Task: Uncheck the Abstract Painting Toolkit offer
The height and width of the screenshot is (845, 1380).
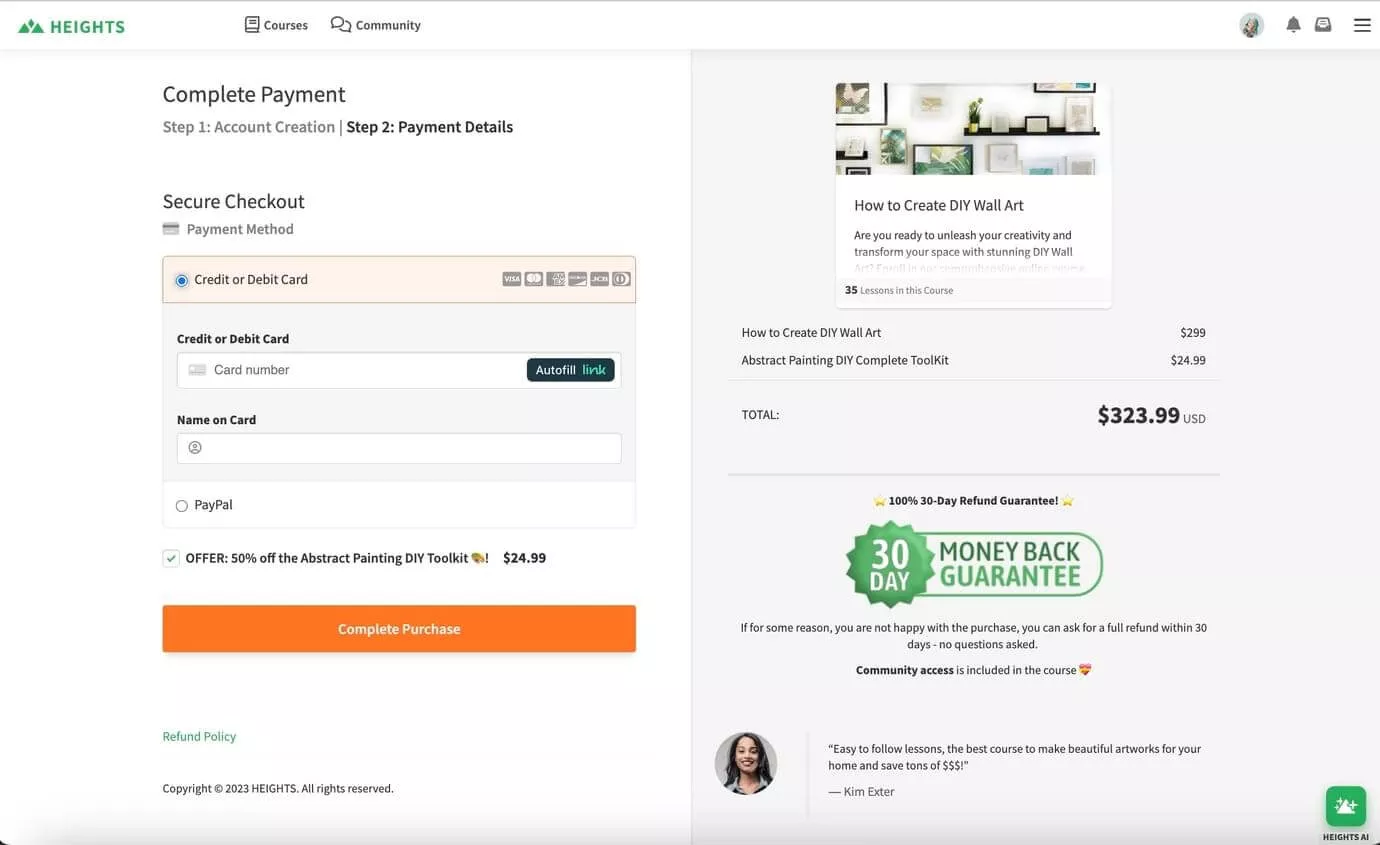Action: point(171,558)
